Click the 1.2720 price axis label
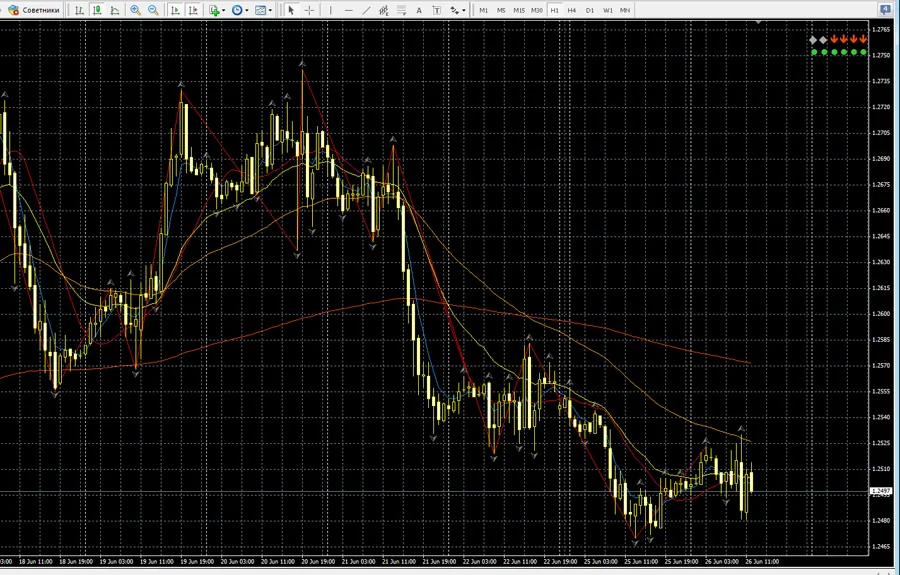The width and height of the screenshot is (900, 575). click(x=881, y=107)
